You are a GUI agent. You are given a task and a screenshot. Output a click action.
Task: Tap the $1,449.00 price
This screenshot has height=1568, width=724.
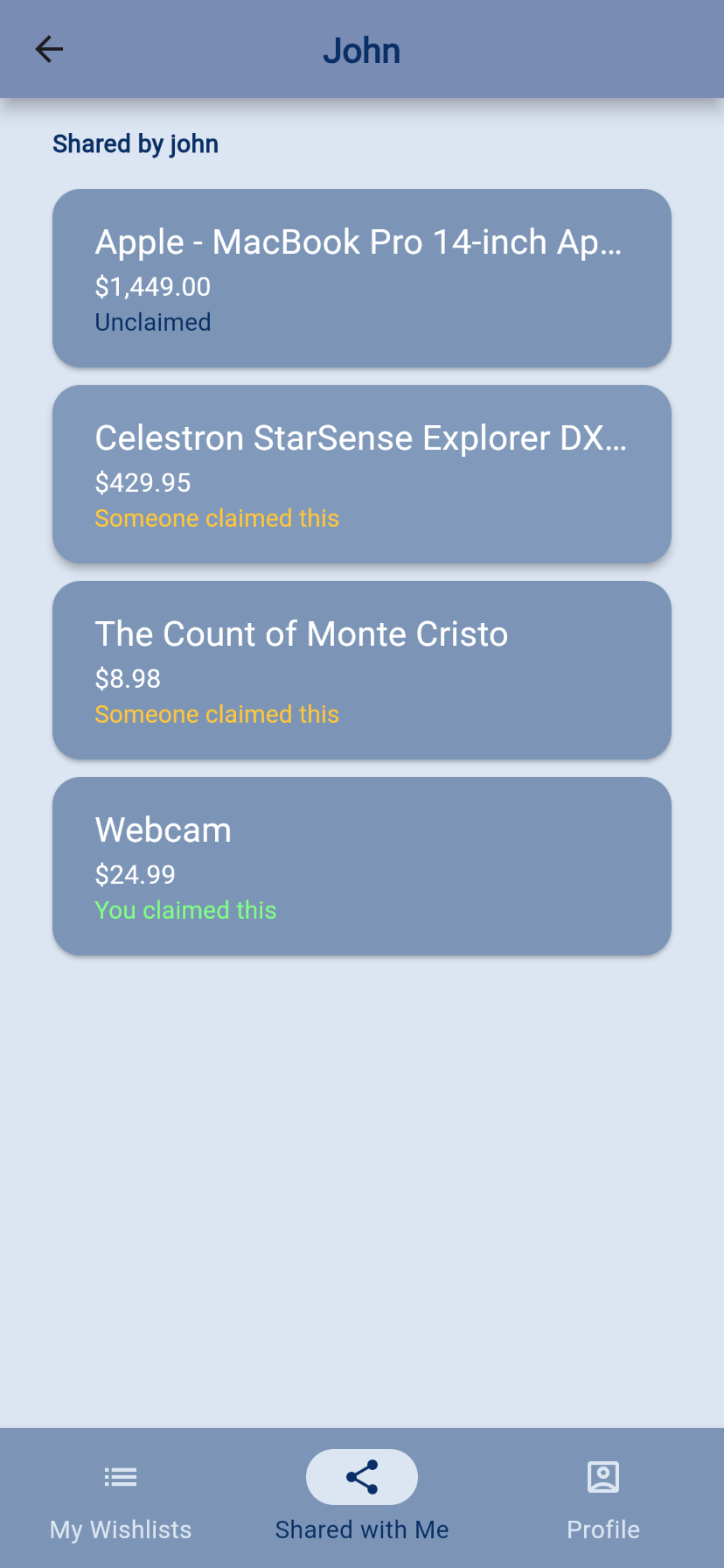click(153, 287)
